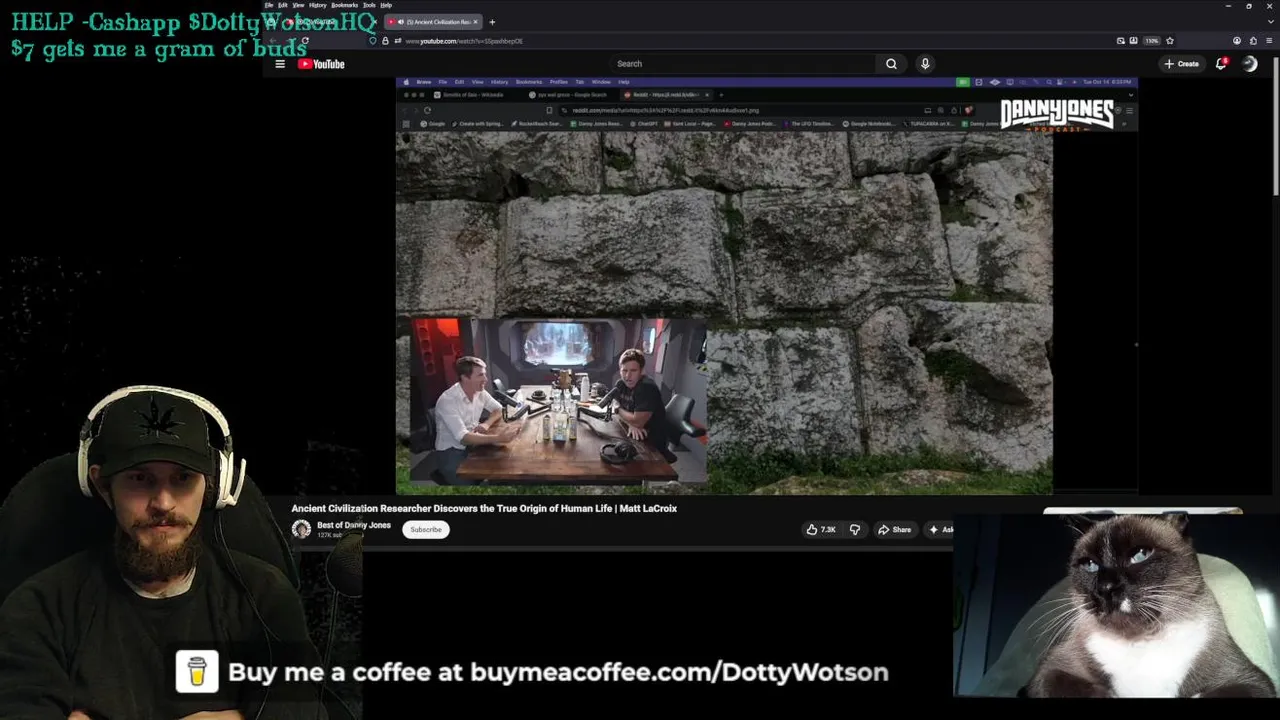Dislike the video using thumbs-down icon
Screen dimensions: 1280x720
[x=855, y=530]
